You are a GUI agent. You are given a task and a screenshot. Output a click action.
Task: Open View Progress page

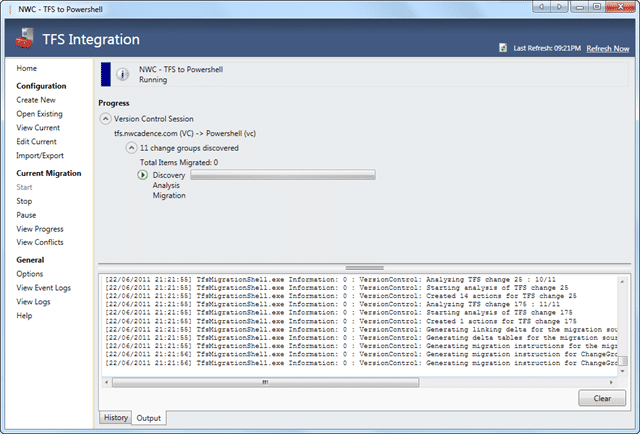click(x=40, y=229)
